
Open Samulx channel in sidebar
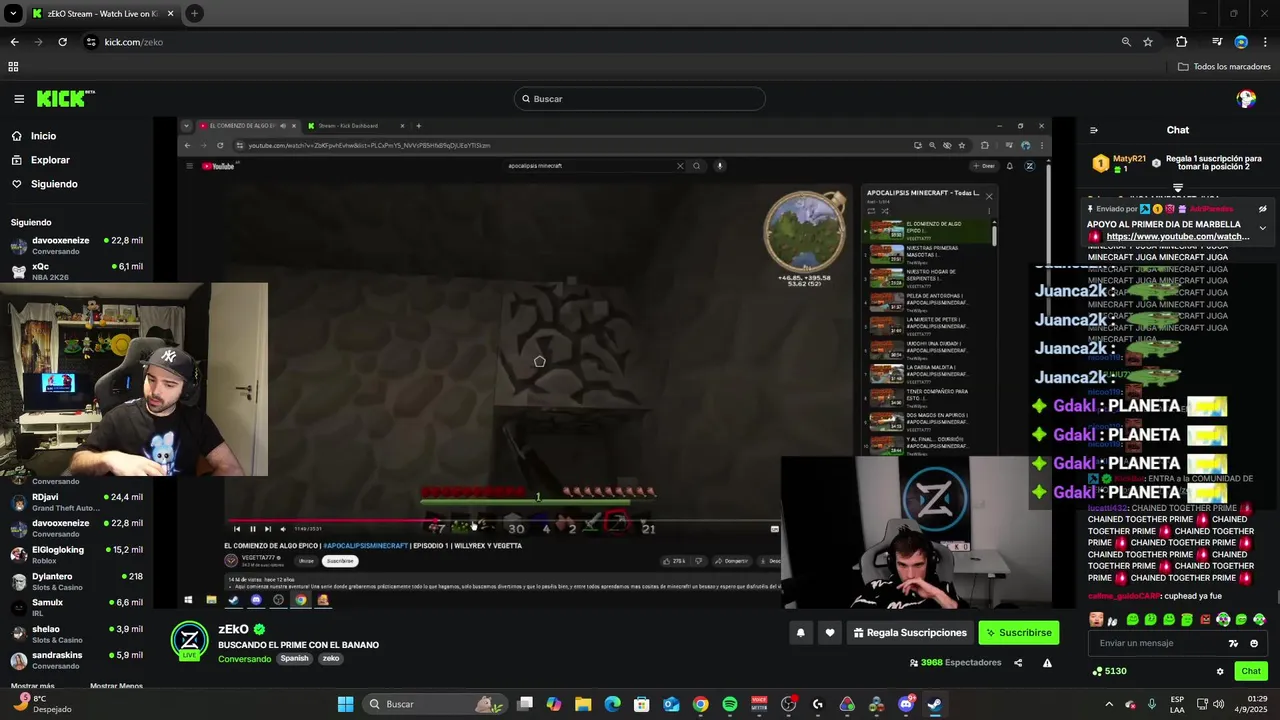[x=76, y=607]
